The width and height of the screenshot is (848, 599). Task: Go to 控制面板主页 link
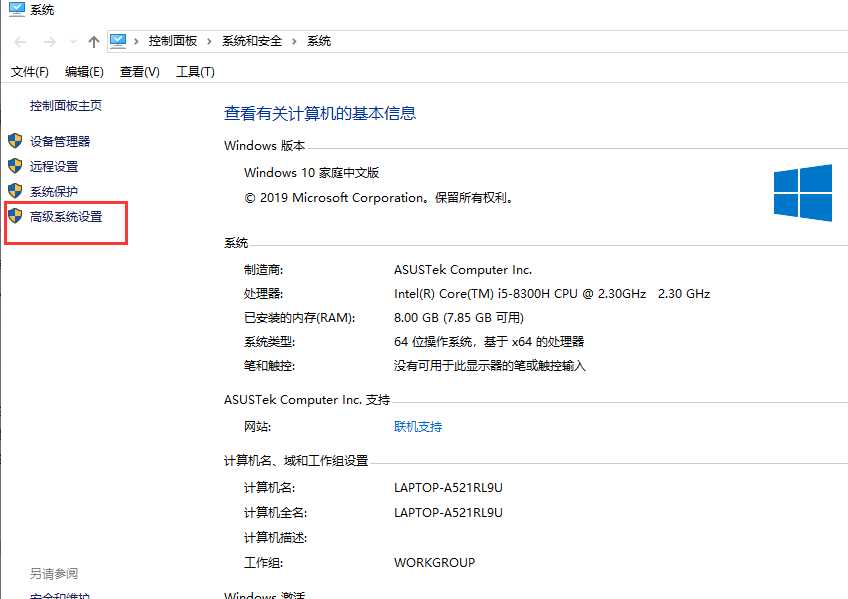(x=65, y=105)
